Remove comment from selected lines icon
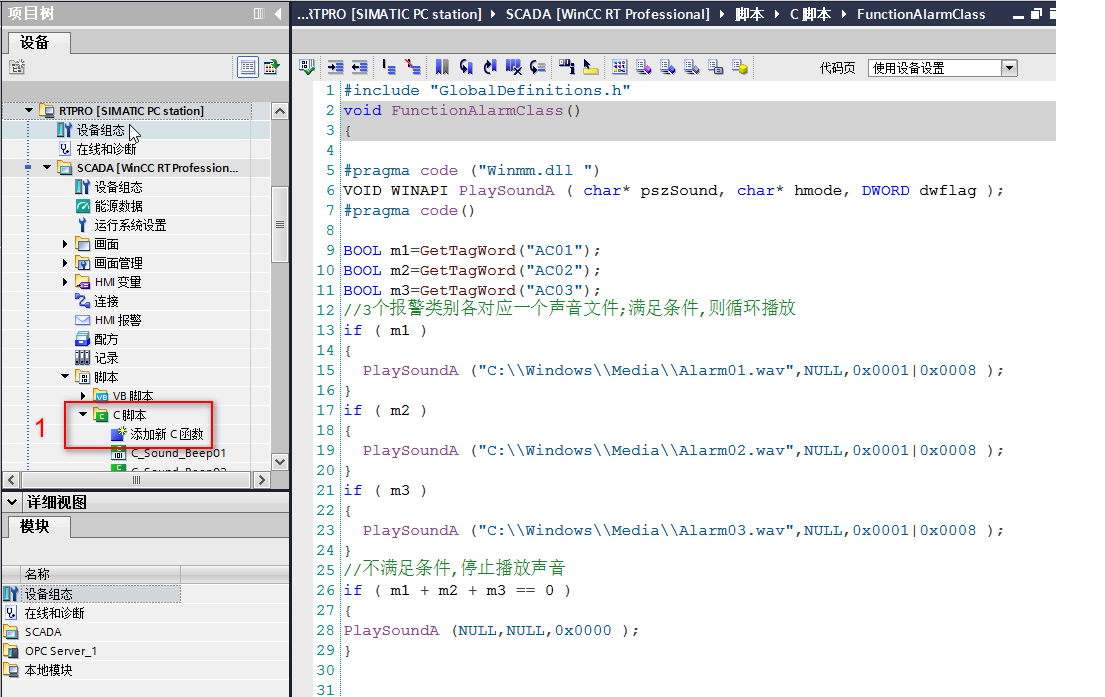This screenshot has height=697, width=1105. click(413, 67)
